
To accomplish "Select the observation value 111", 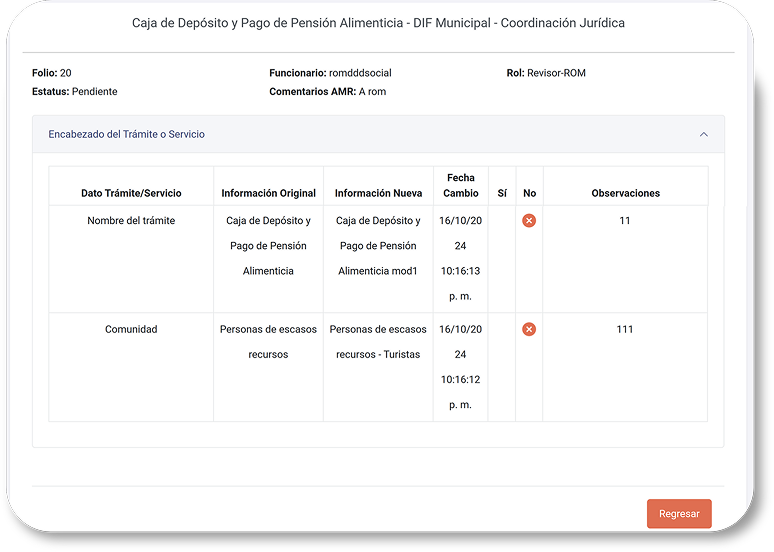I will 625,329.
